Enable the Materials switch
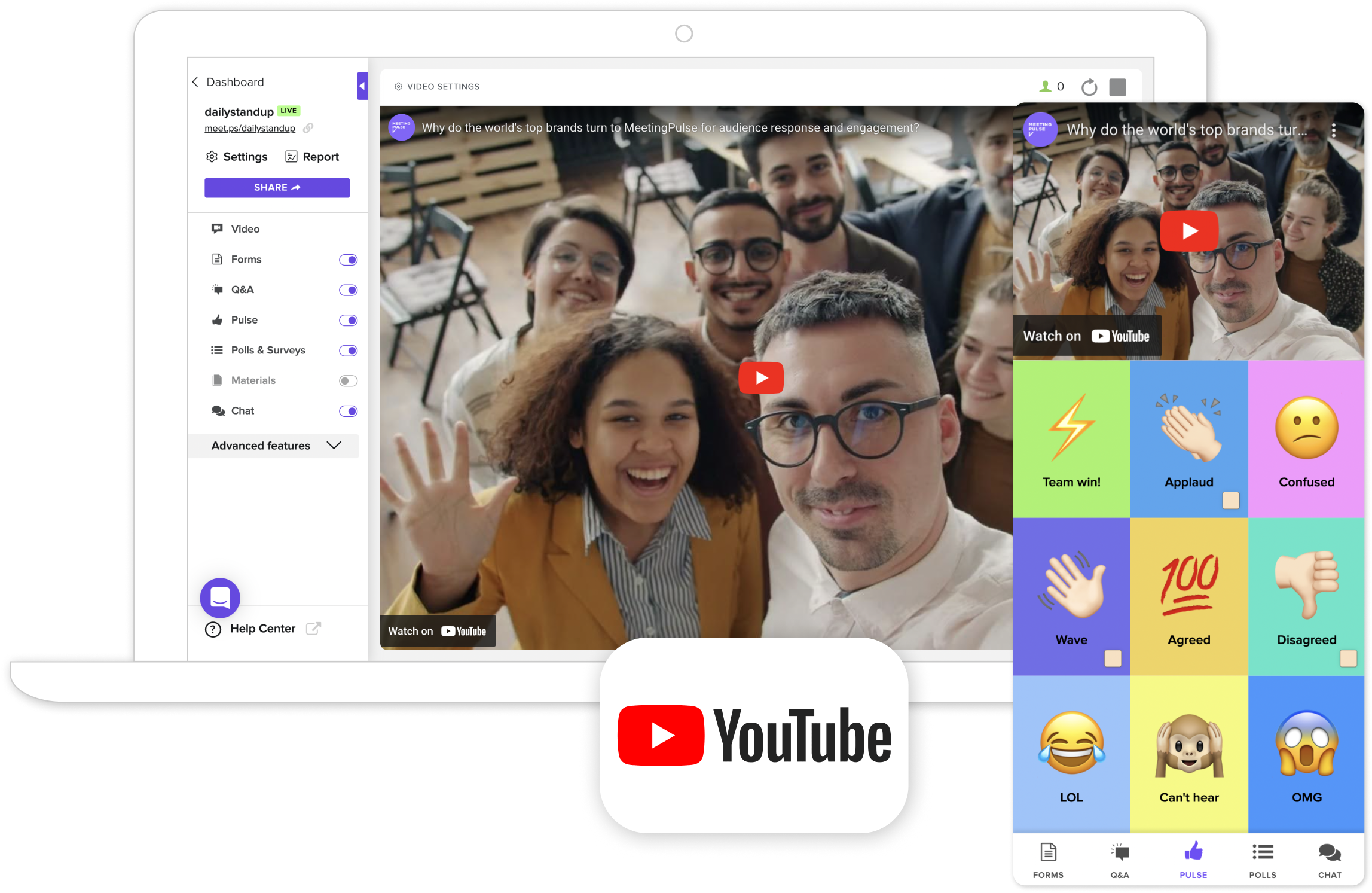The height and width of the screenshot is (893, 1372). click(349, 381)
